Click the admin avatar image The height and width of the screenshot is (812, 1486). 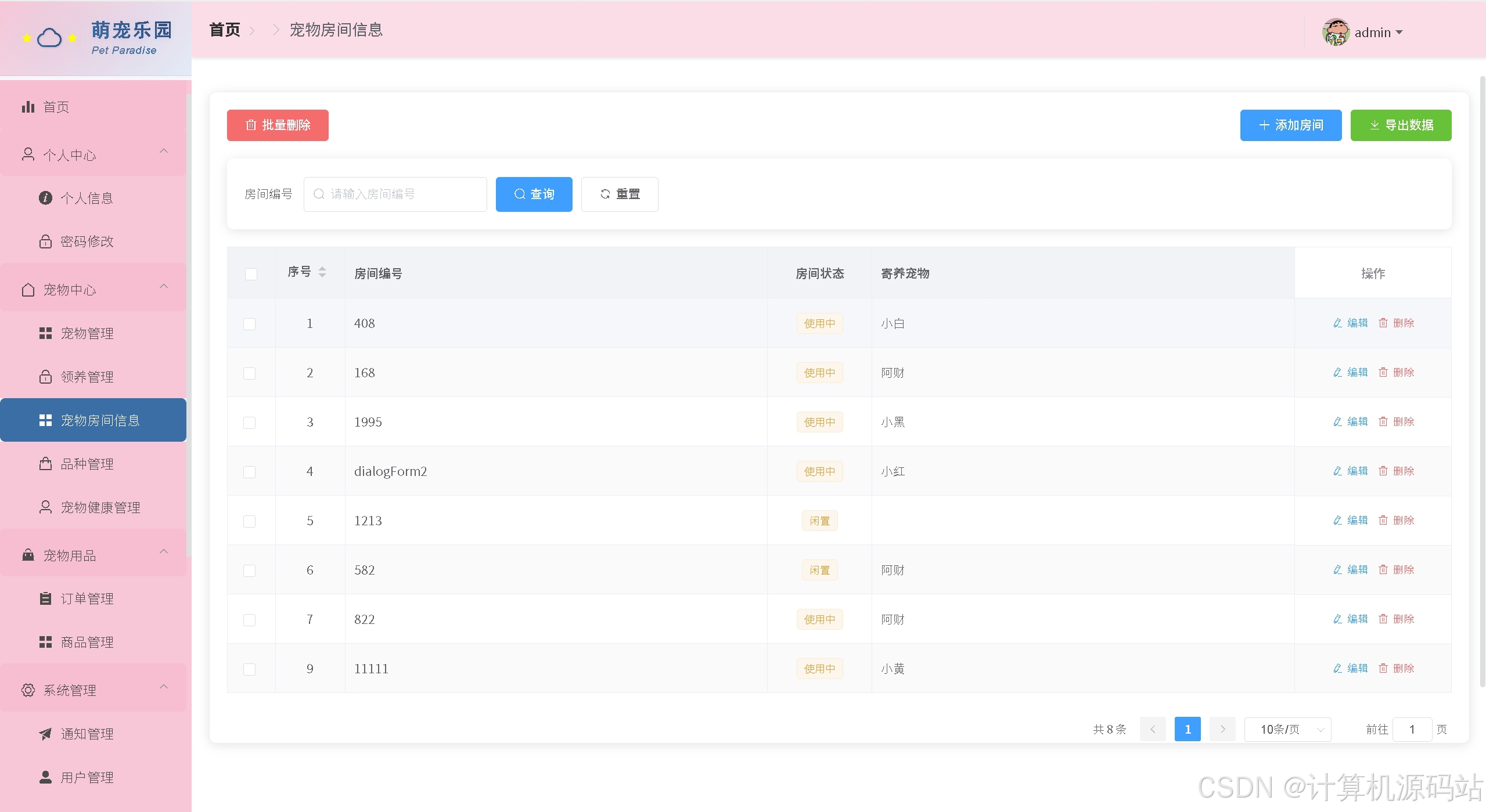pyautogui.click(x=1336, y=32)
